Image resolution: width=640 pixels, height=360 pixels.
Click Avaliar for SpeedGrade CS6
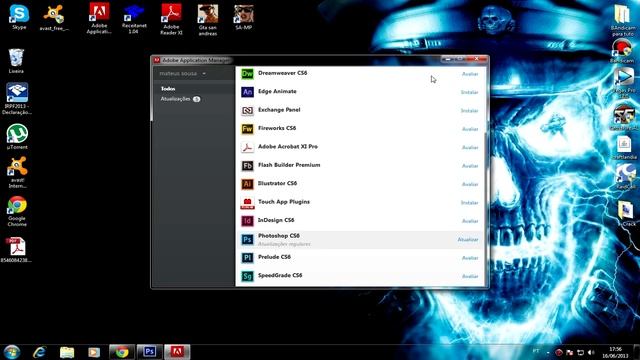[470, 276]
